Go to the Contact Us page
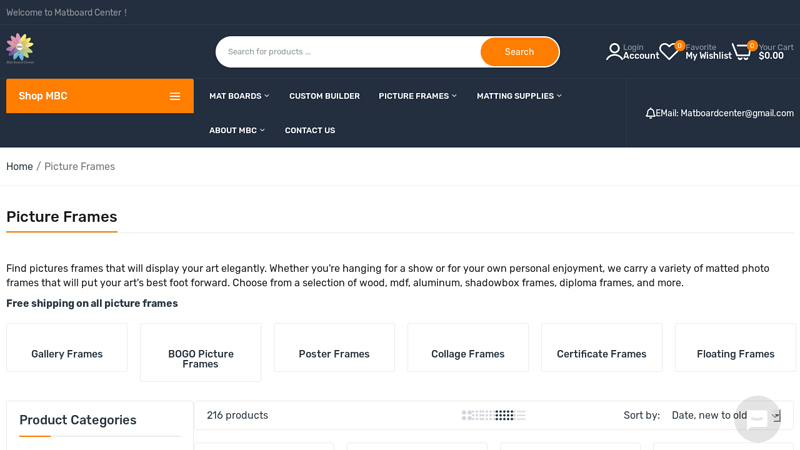The height and width of the screenshot is (450, 800). 310,130
